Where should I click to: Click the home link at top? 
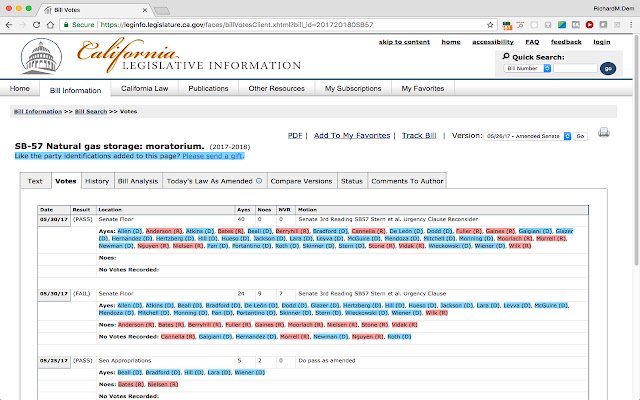tap(451, 42)
